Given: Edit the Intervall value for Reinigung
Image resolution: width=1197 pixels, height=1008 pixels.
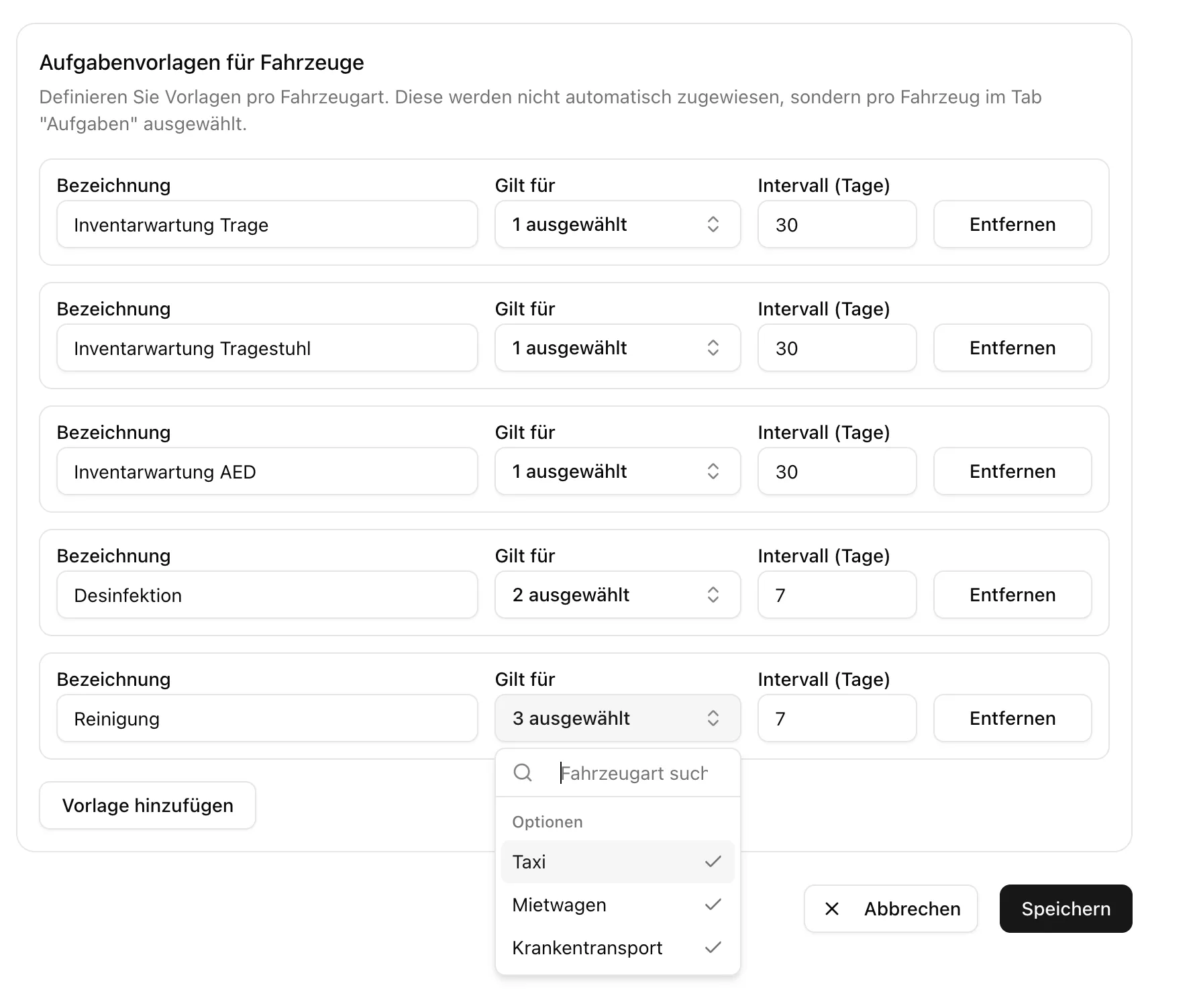Looking at the screenshot, I should click(x=837, y=718).
